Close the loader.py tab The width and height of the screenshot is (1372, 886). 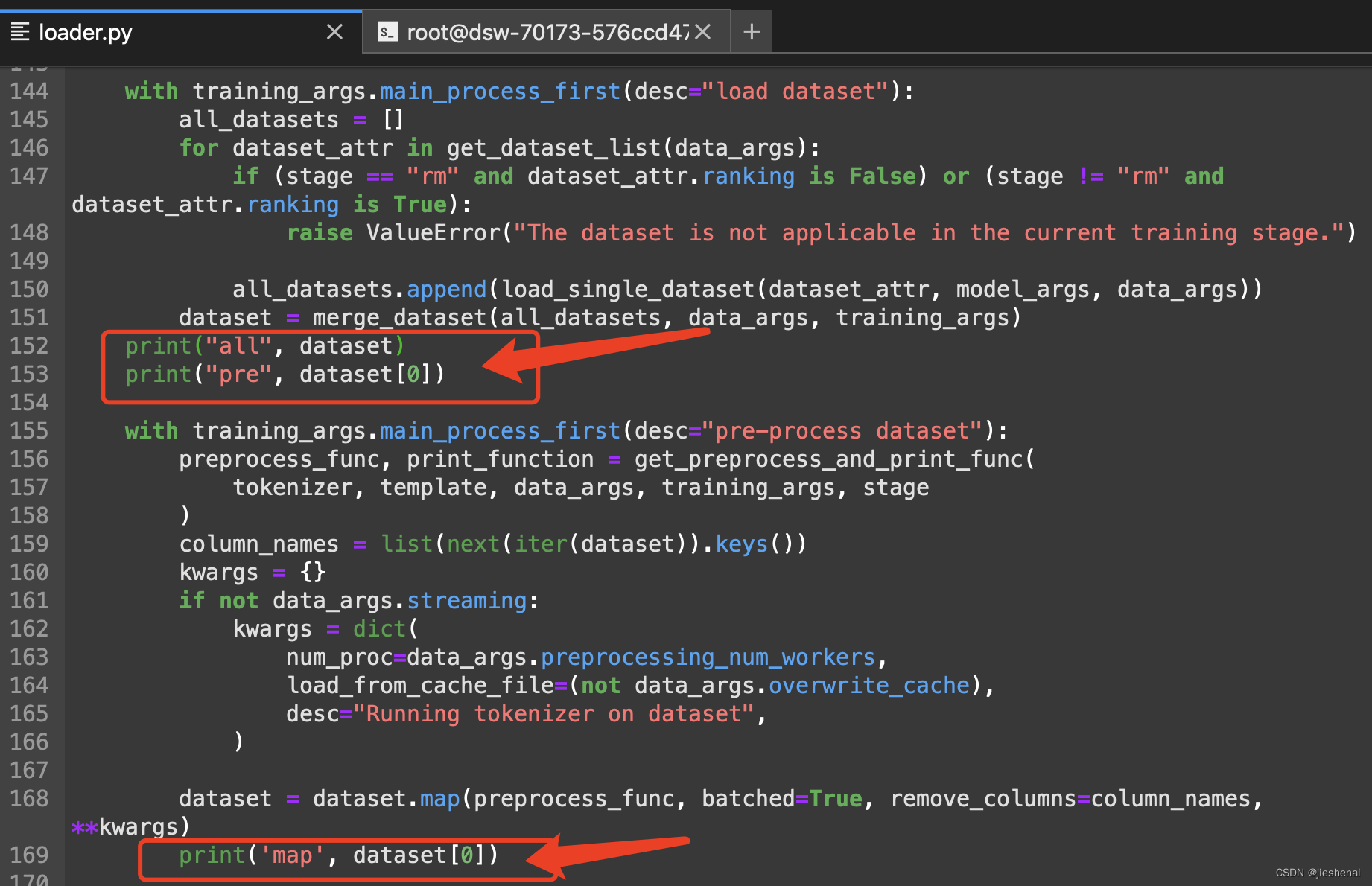[335, 32]
